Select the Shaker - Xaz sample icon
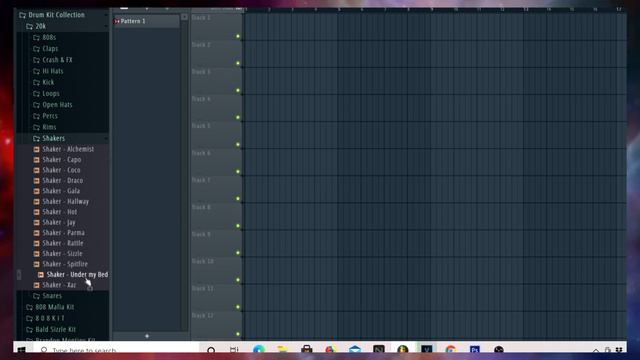The height and width of the screenshot is (360, 640). coord(37,285)
